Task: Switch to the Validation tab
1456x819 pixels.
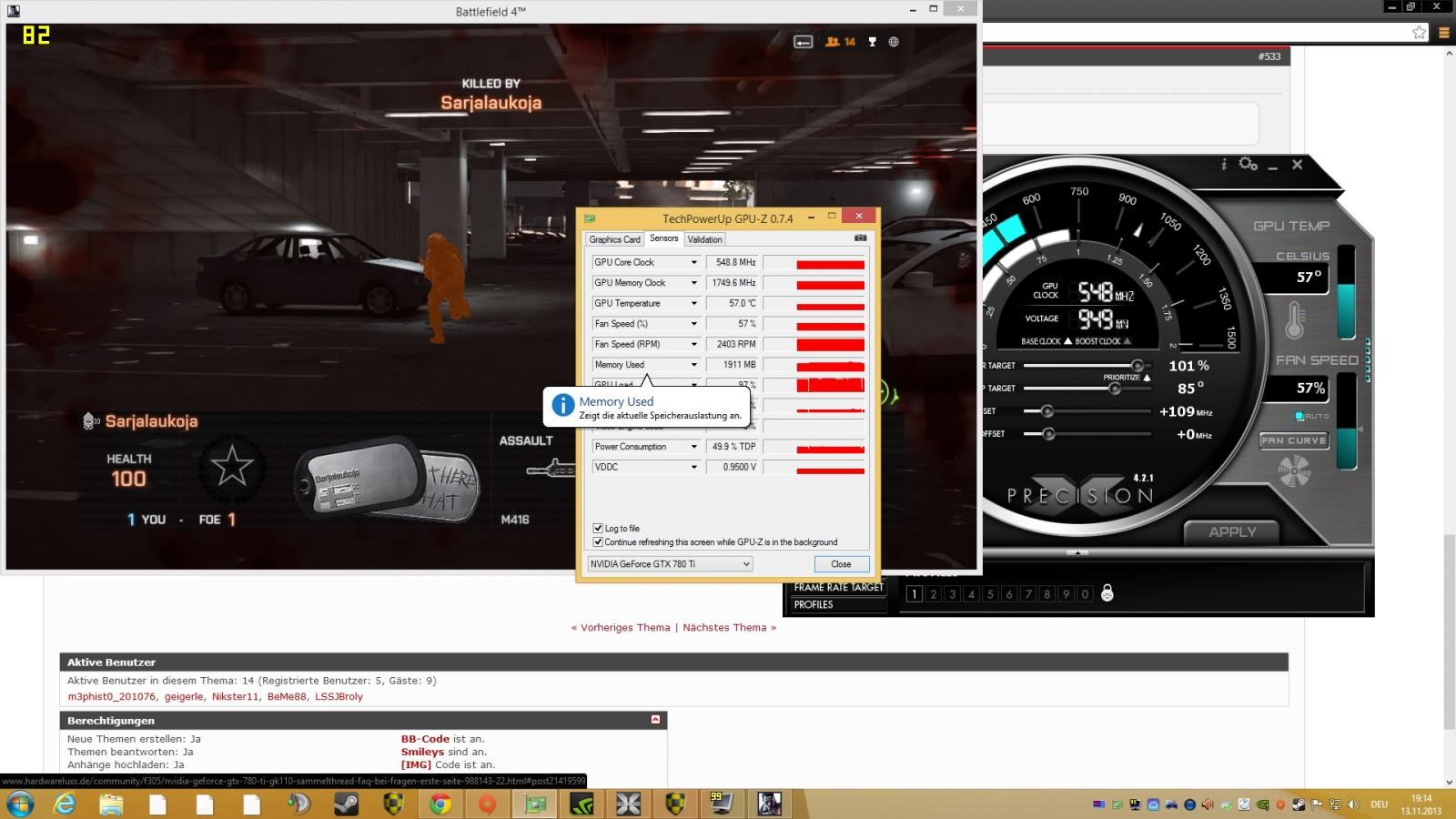Action: click(x=704, y=239)
